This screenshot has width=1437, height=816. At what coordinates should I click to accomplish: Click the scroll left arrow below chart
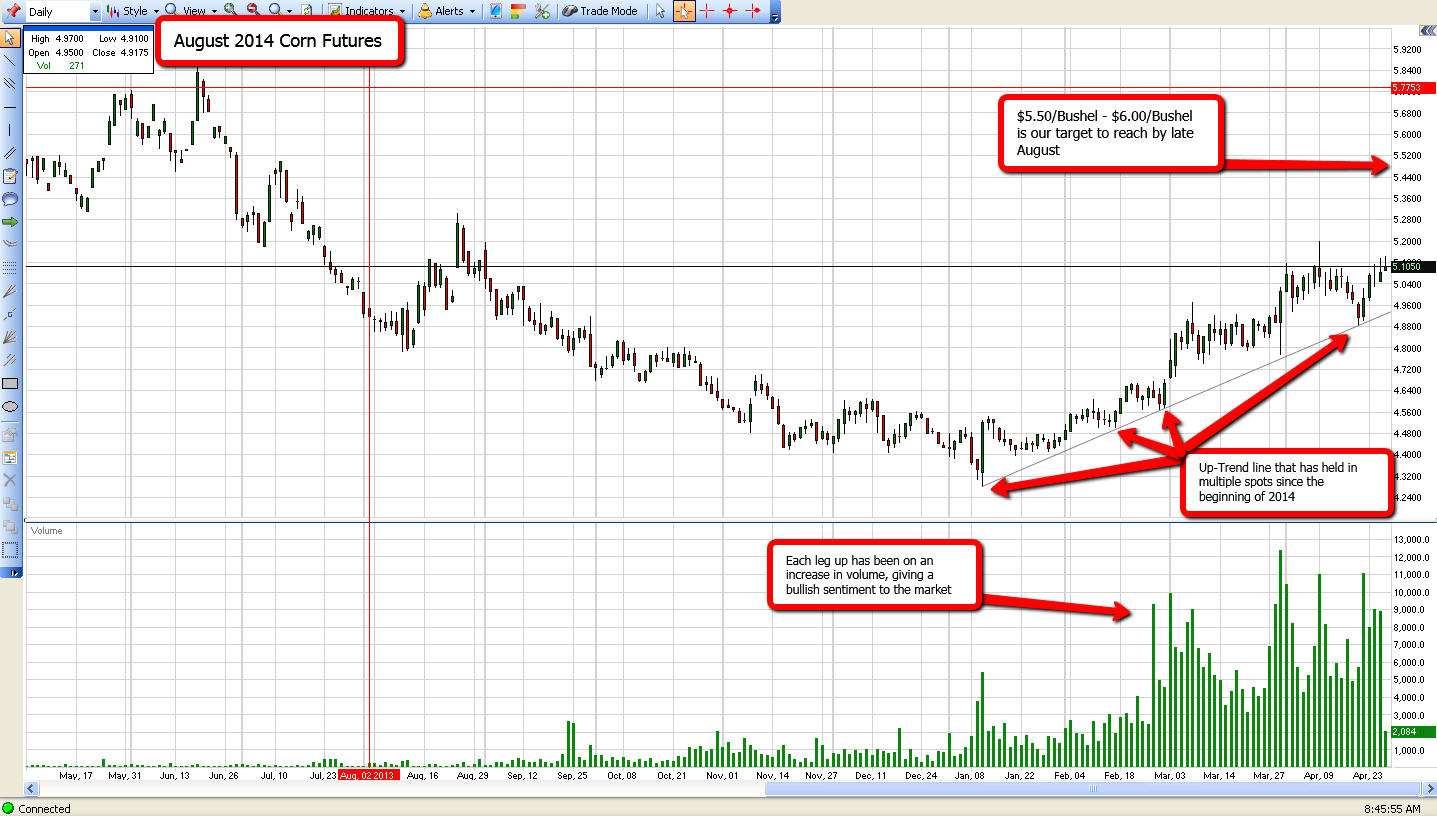point(31,790)
